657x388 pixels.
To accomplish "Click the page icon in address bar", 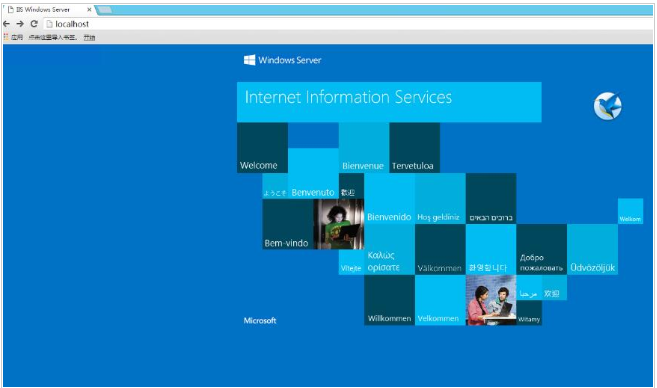I will coord(49,24).
